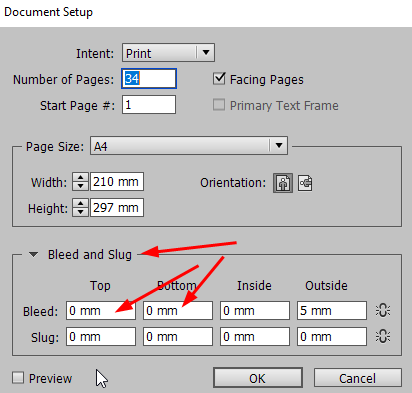Select landscape orientation icon

(x=305, y=183)
